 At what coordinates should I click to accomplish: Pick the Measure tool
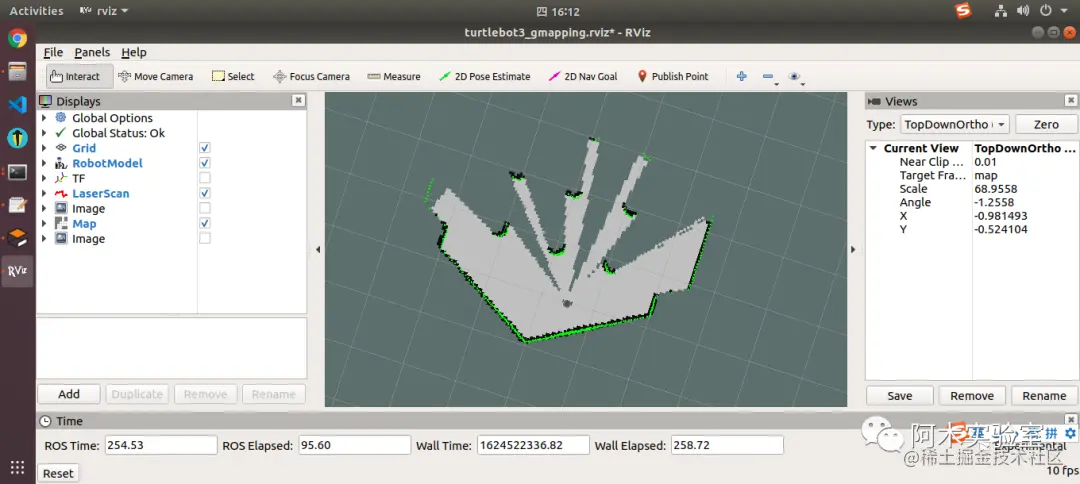point(394,76)
